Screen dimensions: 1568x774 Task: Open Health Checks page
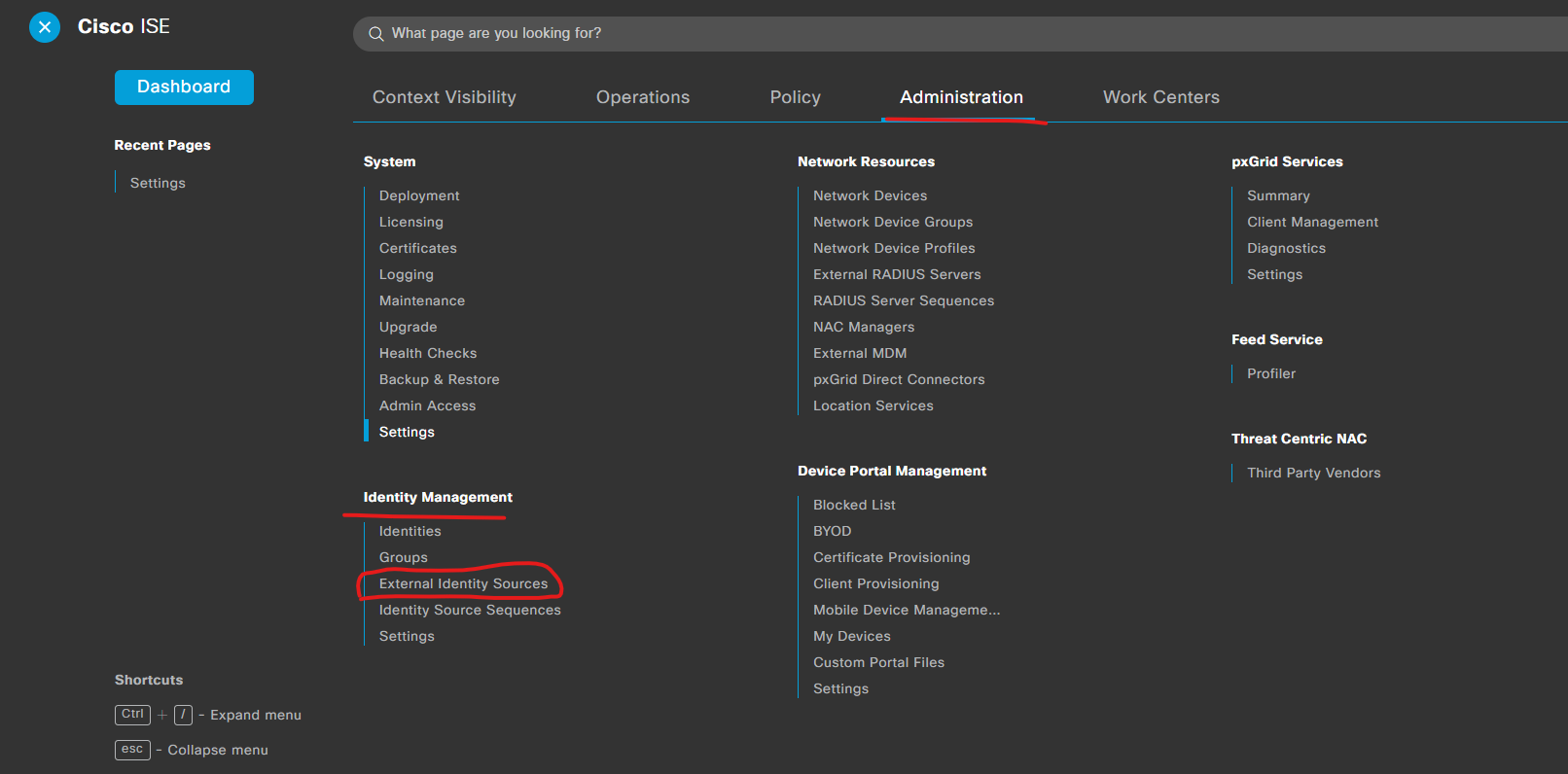428,353
